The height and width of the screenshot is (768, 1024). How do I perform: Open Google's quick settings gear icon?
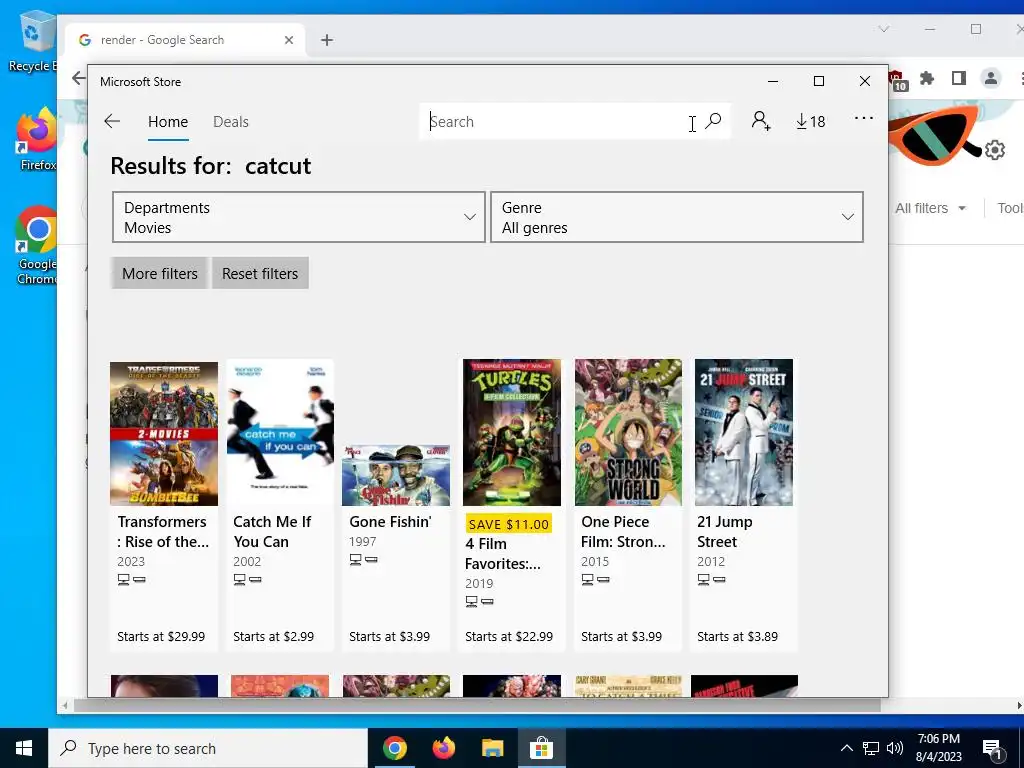[995, 150]
